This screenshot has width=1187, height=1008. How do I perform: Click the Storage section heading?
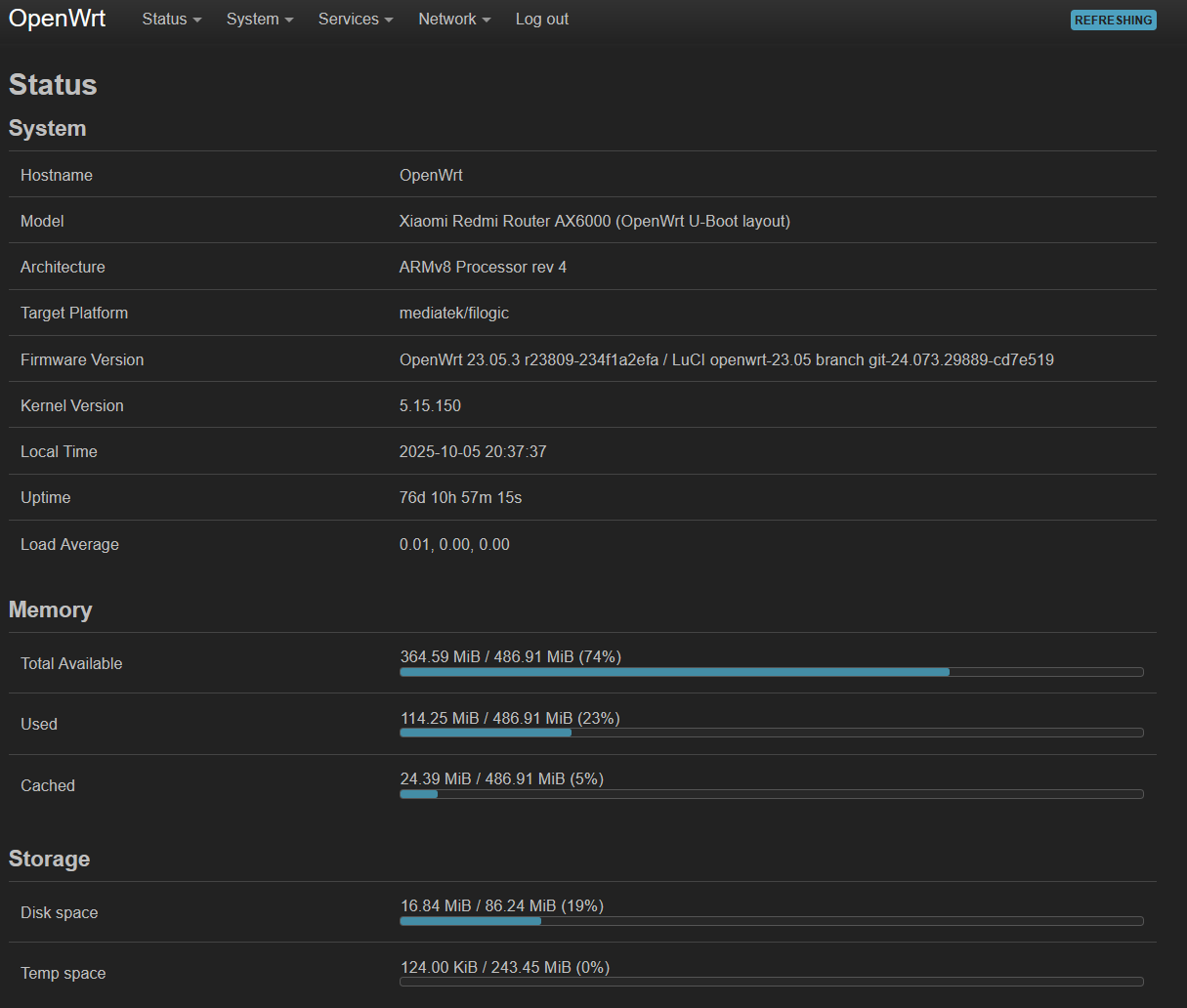(50, 859)
